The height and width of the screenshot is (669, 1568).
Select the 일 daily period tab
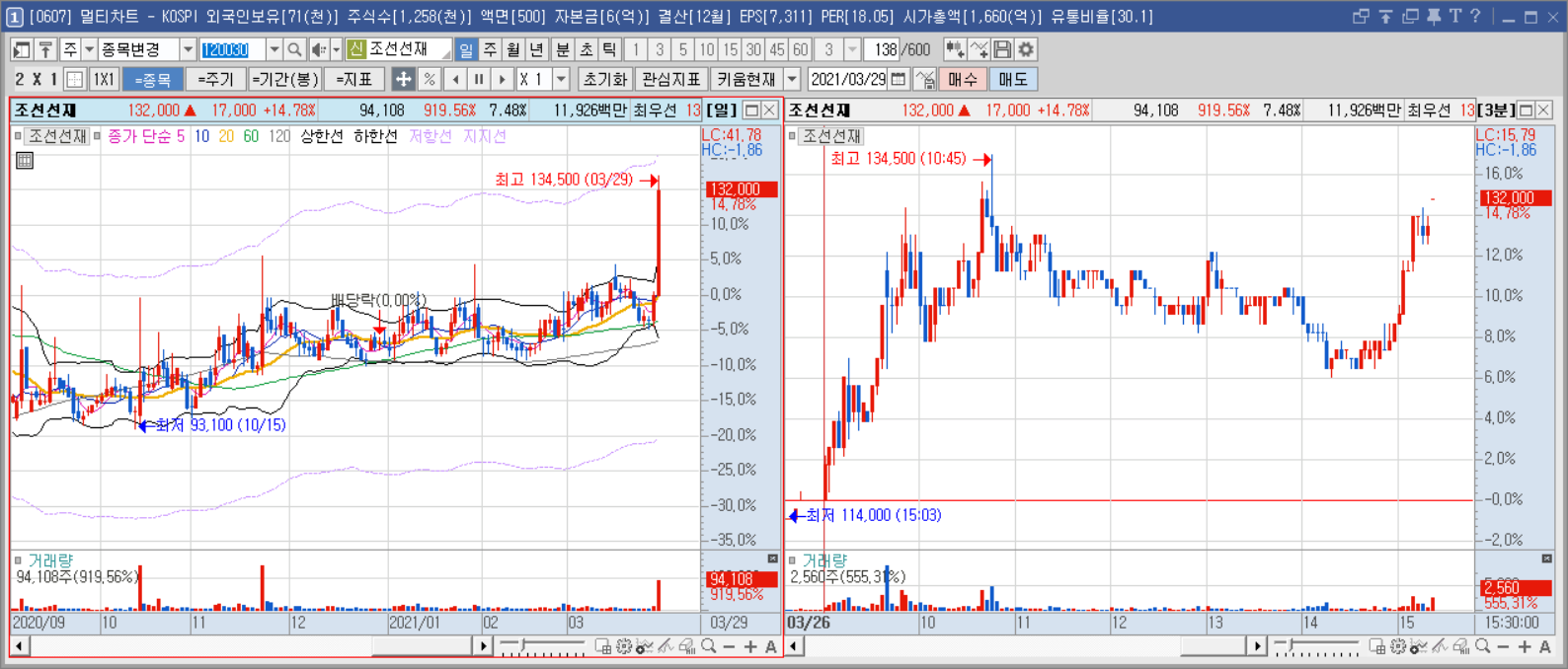[x=466, y=49]
